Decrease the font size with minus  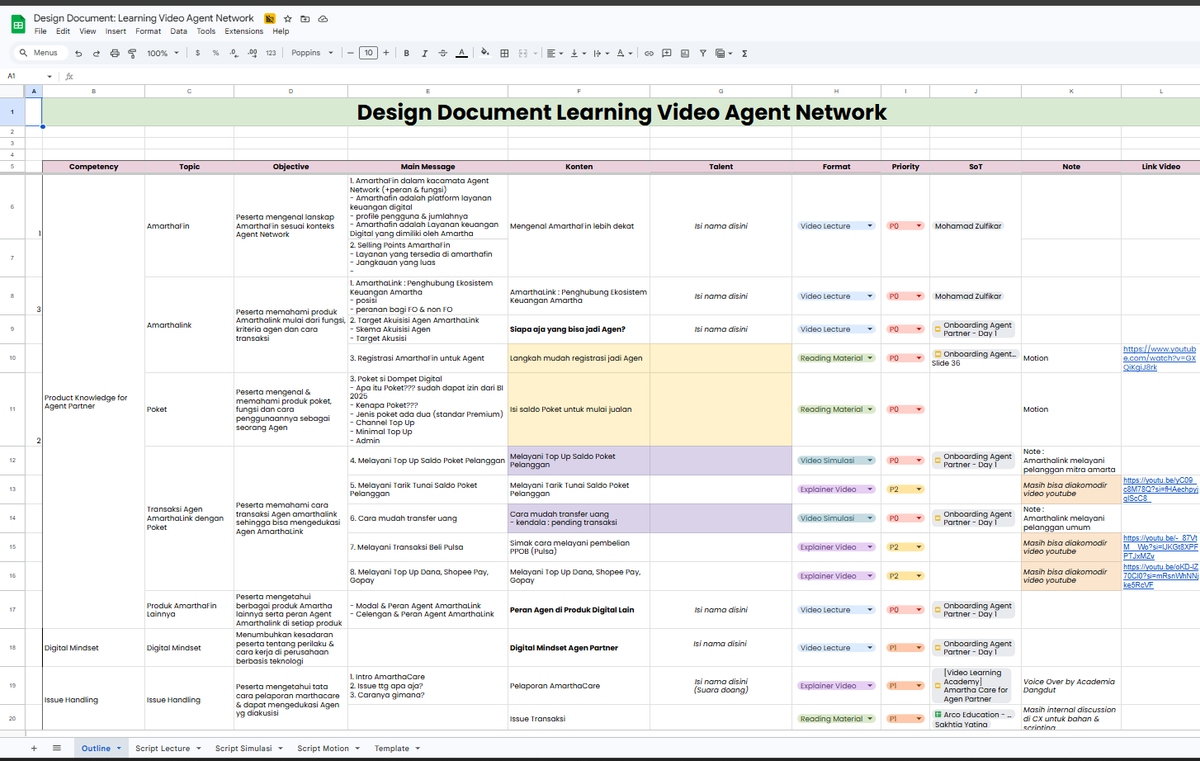pyautogui.click(x=351, y=53)
